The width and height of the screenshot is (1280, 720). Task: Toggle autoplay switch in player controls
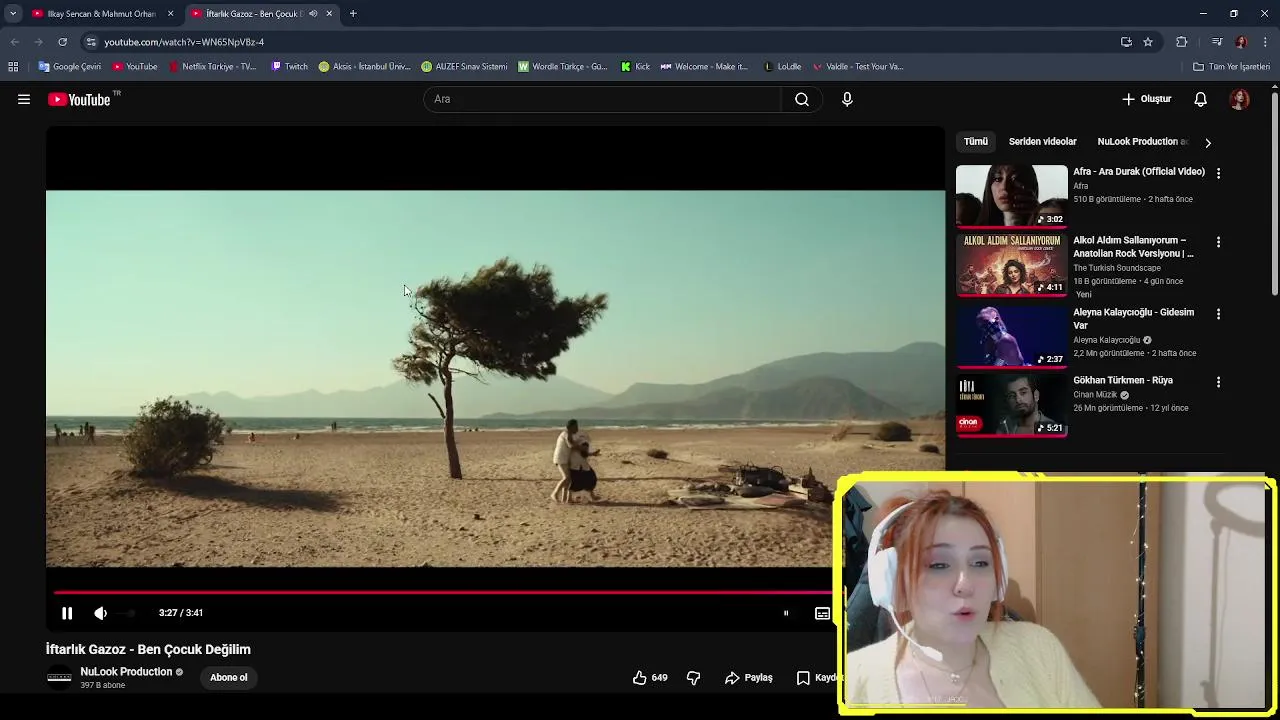point(786,613)
